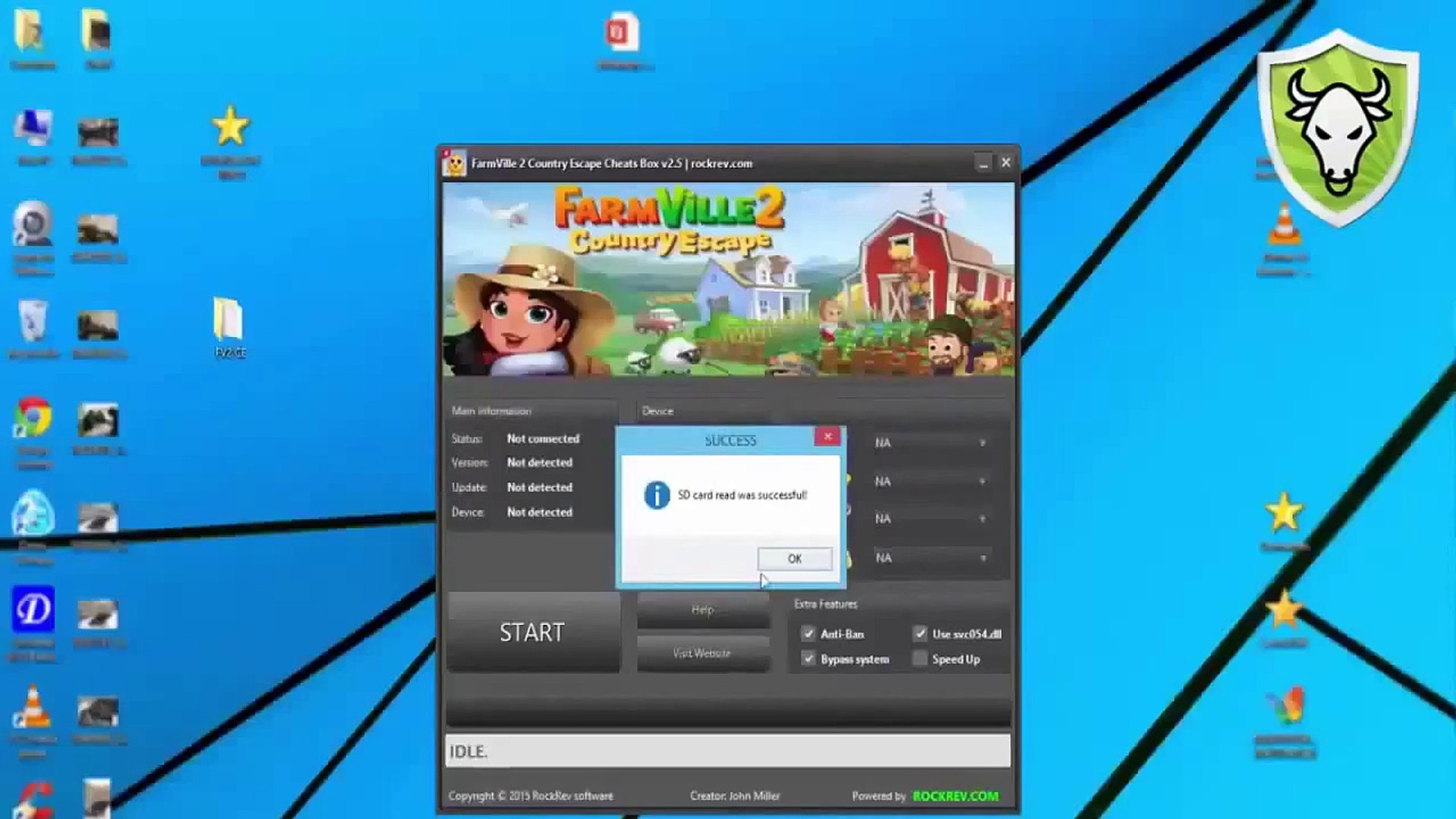Expand the topmost NA dropdown under Device
The image size is (1456, 819).
tap(930, 443)
